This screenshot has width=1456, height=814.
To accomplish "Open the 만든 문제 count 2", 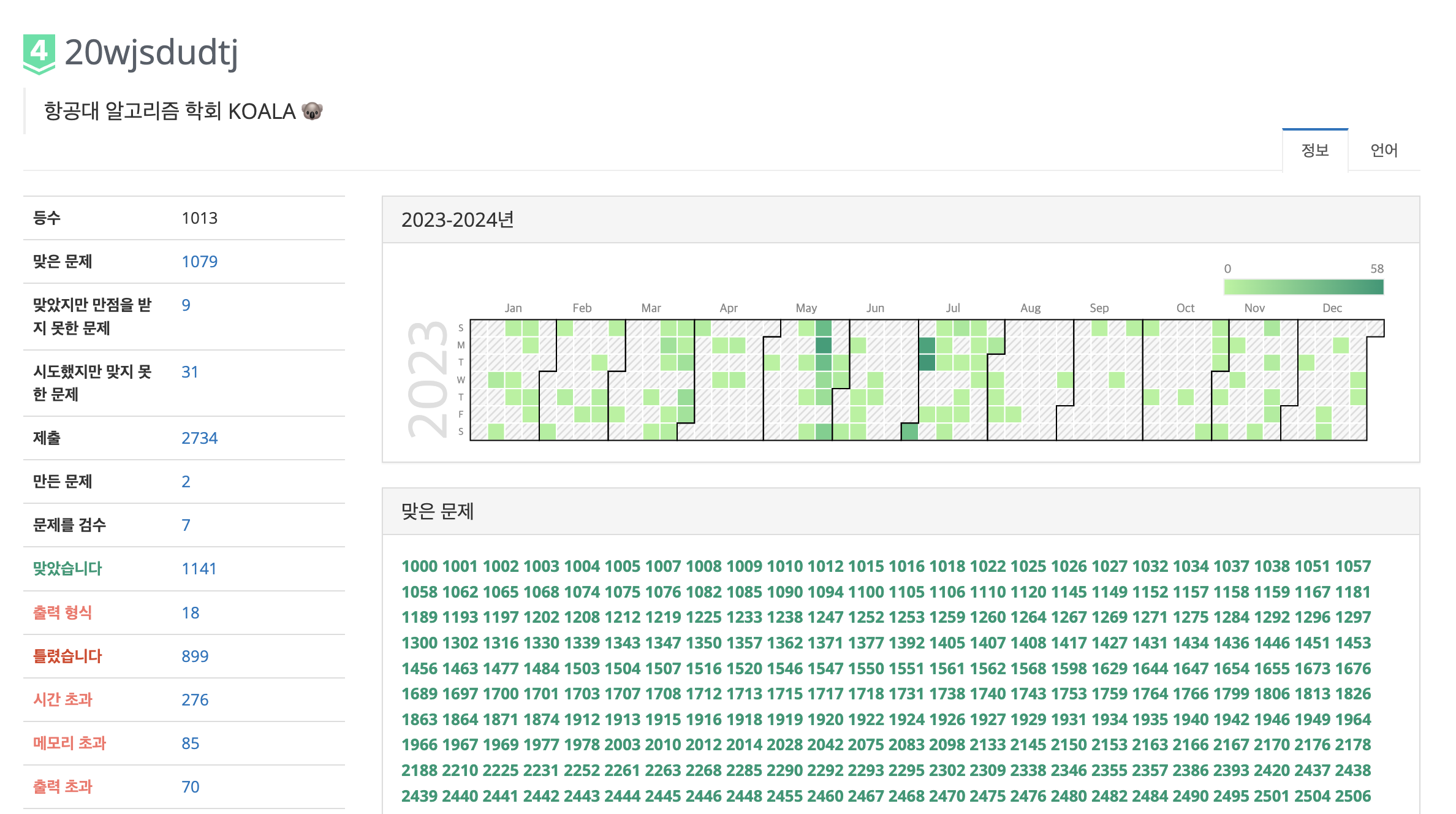I will tap(186, 482).
